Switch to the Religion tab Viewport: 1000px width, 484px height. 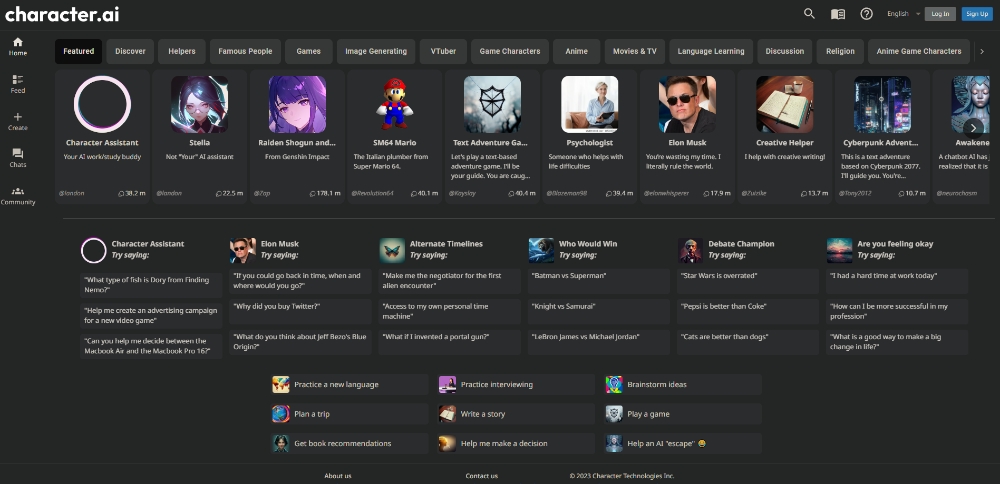tap(840, 51)
